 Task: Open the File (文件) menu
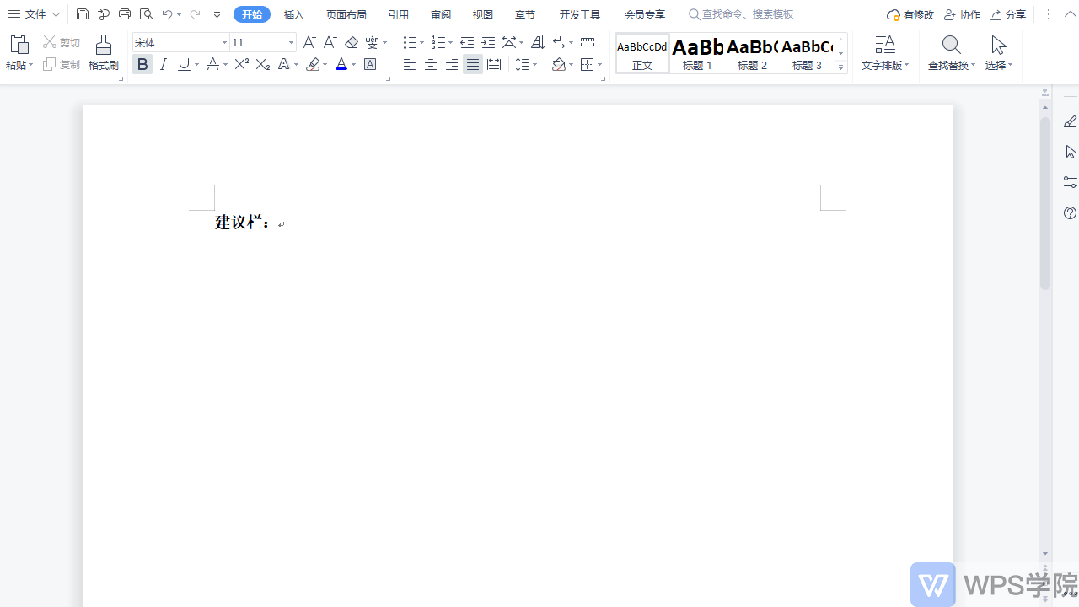tap(34, 14)
